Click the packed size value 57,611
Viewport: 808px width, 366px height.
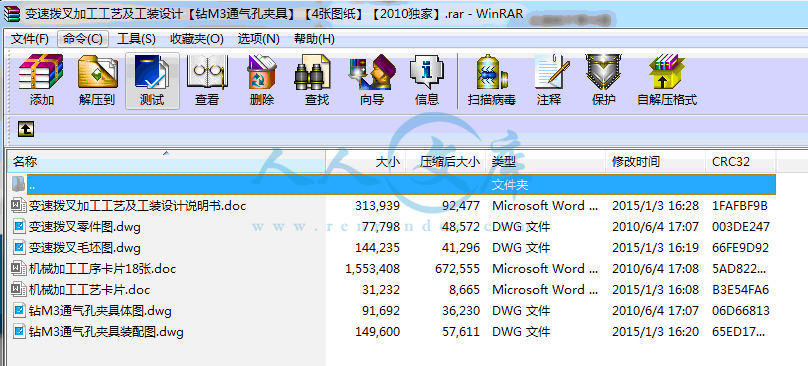click(461, 331)
